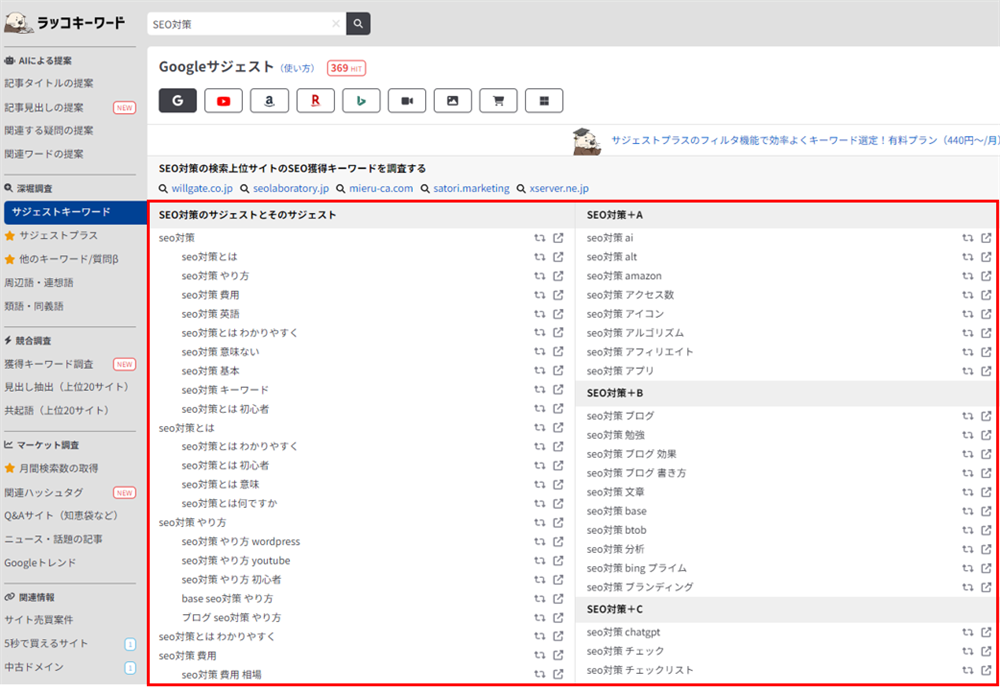1000x692 pixels.
Task: Open the xserver.ne.jp keyword link
Action: click(559, 188)
